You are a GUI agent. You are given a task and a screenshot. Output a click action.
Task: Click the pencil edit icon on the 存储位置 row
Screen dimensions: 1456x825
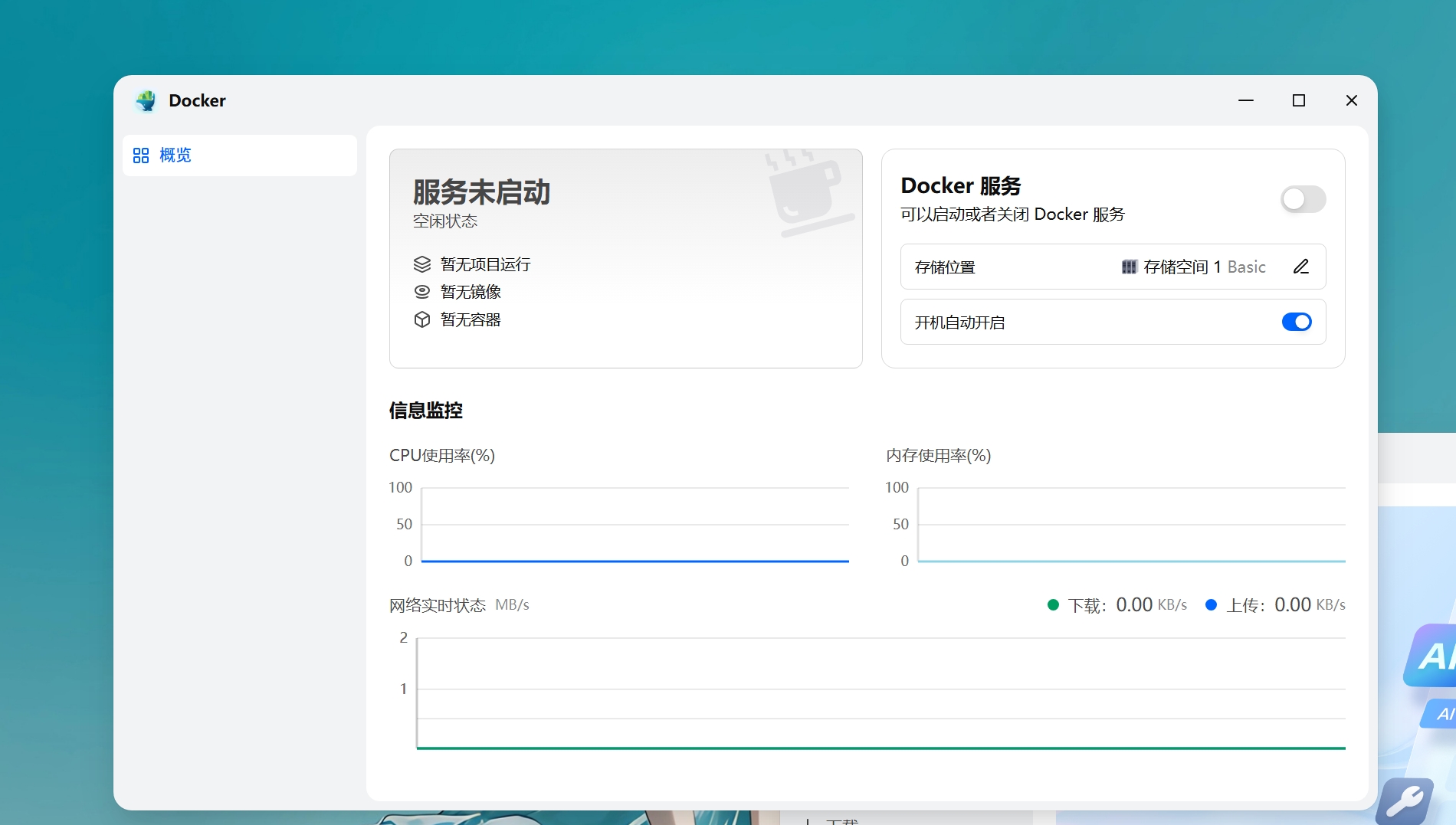1301,267
